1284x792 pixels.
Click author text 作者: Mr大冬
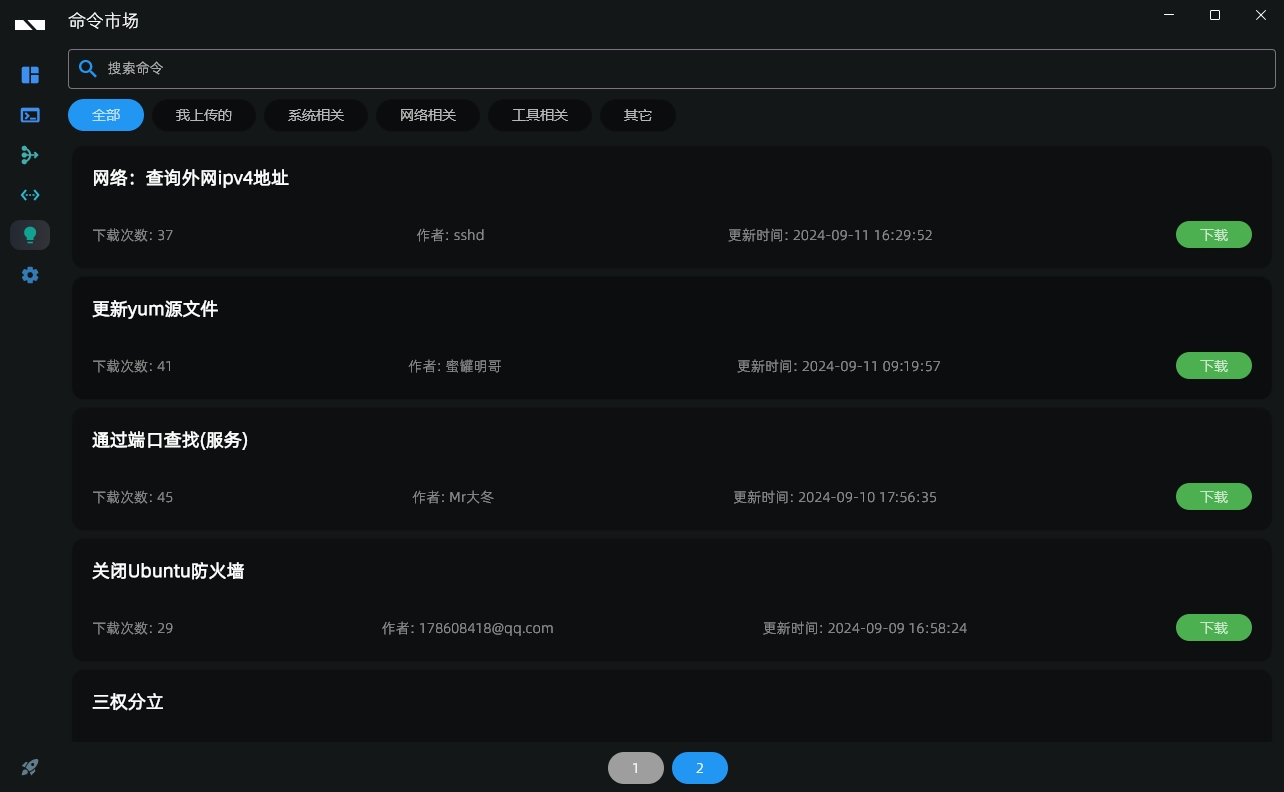[453, 497]
